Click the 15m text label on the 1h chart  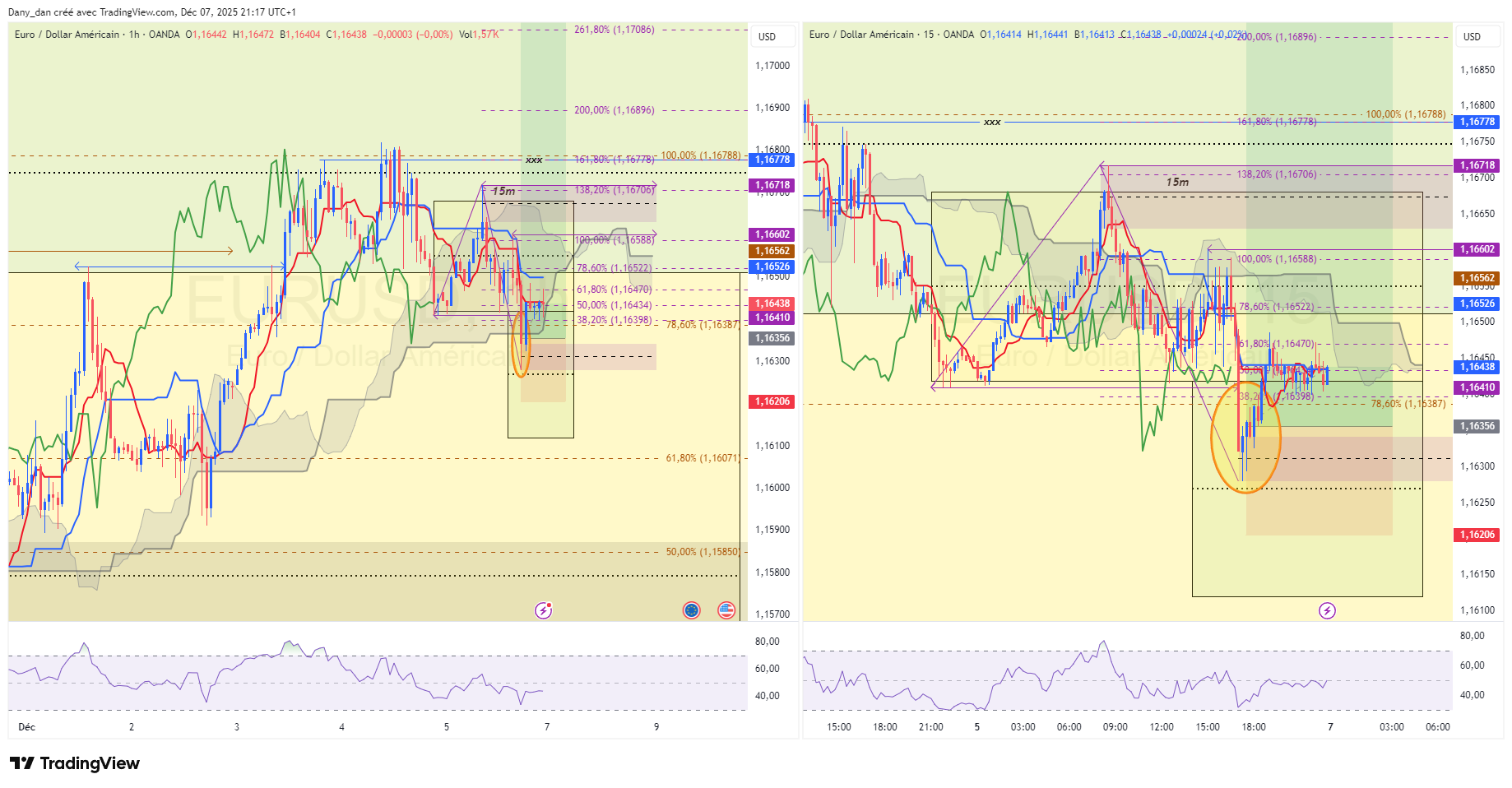click(x=503, y=192)
